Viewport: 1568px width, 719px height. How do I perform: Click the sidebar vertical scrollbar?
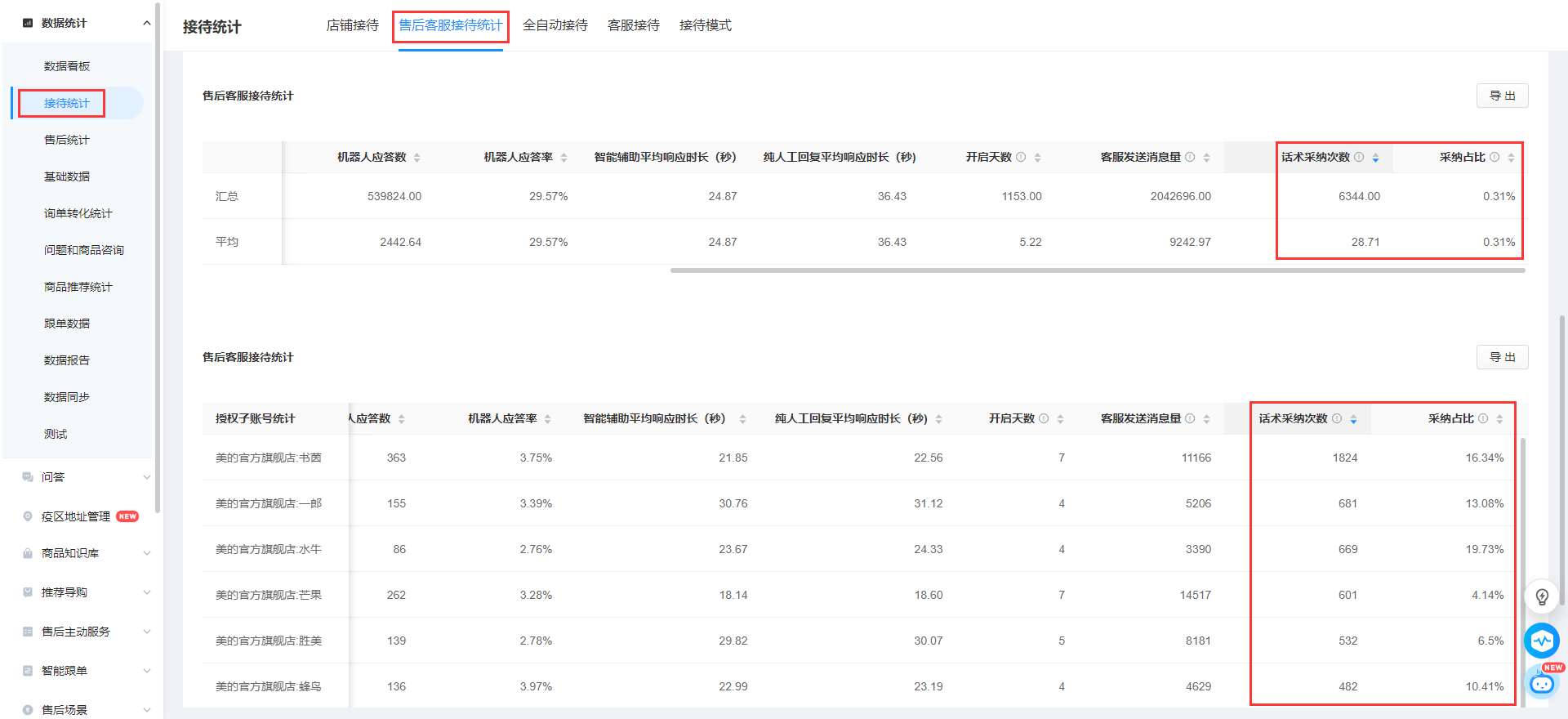157,257
